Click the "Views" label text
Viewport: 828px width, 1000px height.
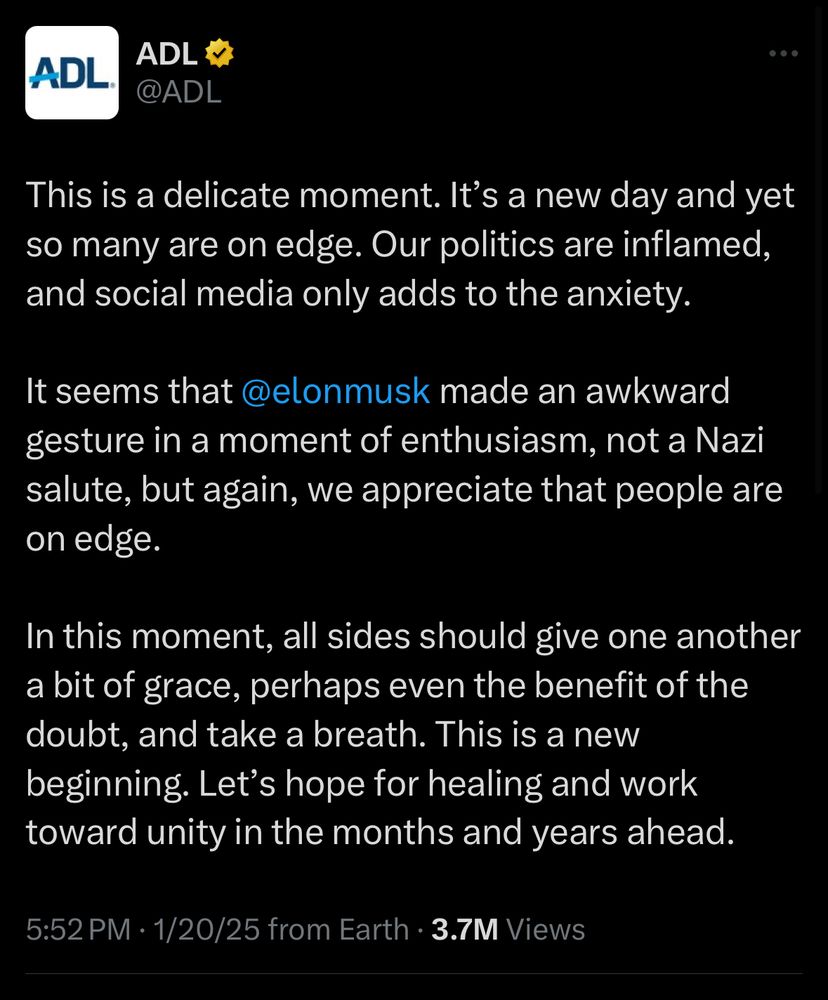coord(545,929)
